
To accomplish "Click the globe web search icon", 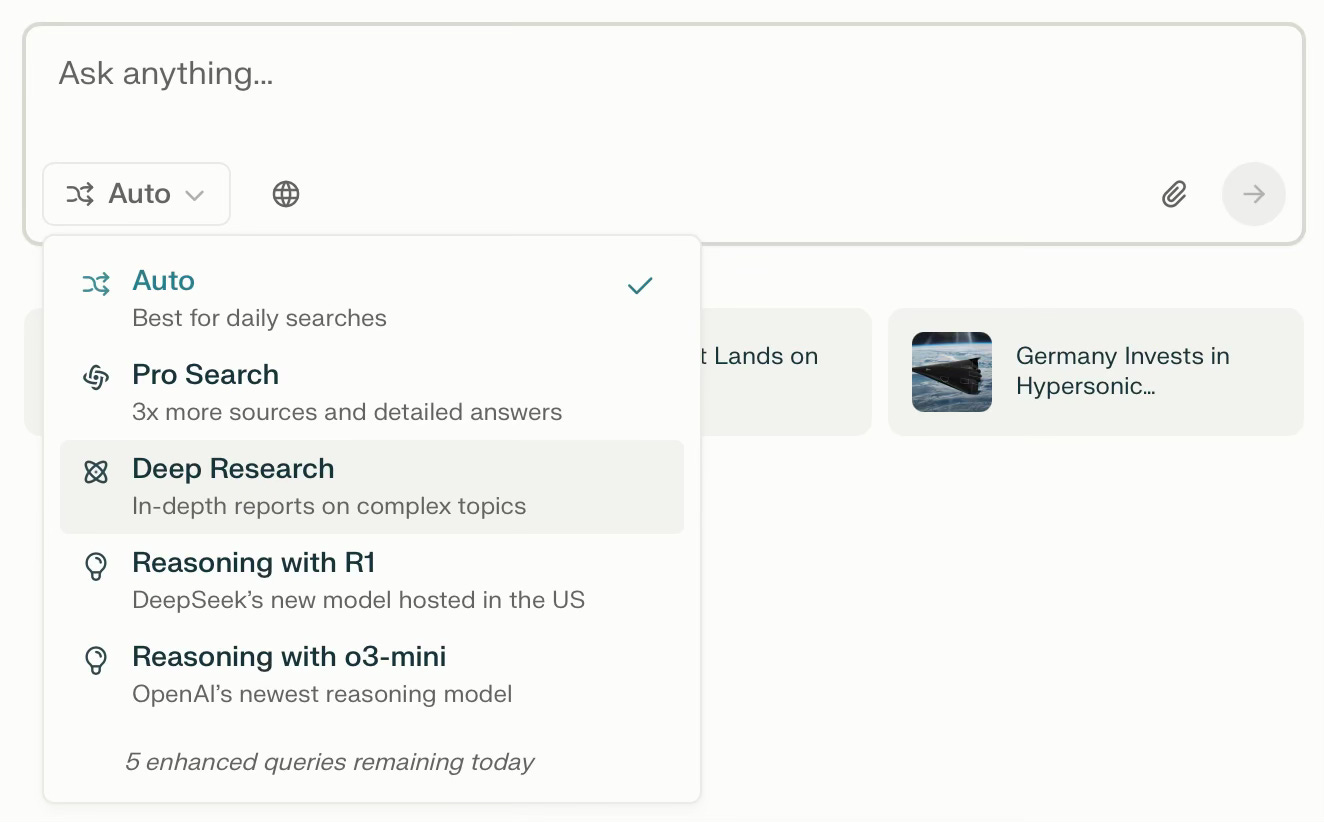I will pos(286,194).
